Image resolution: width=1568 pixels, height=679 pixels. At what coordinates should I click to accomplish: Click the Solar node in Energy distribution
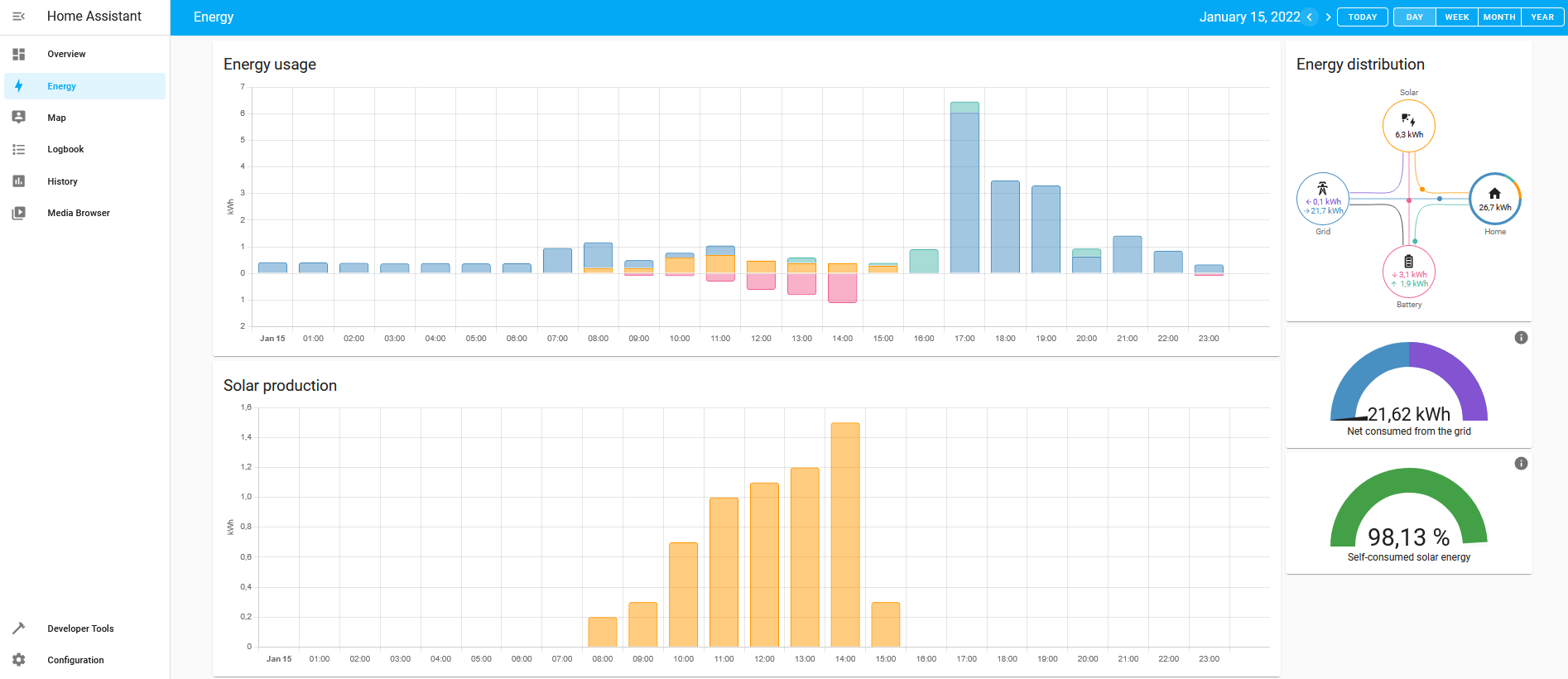(x=1408, y=126)
